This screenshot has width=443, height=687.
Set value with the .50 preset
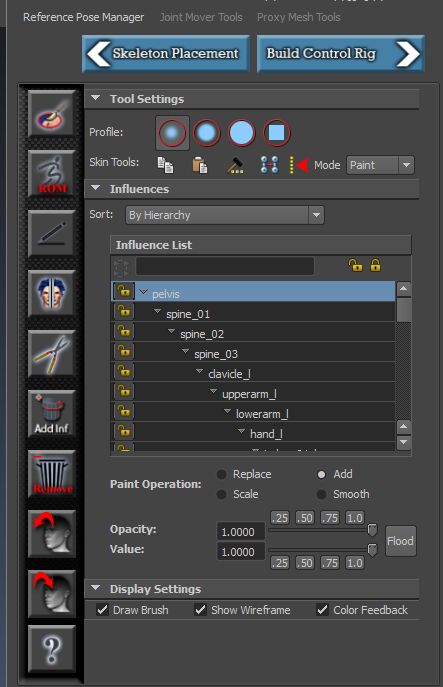coord(305,563)
